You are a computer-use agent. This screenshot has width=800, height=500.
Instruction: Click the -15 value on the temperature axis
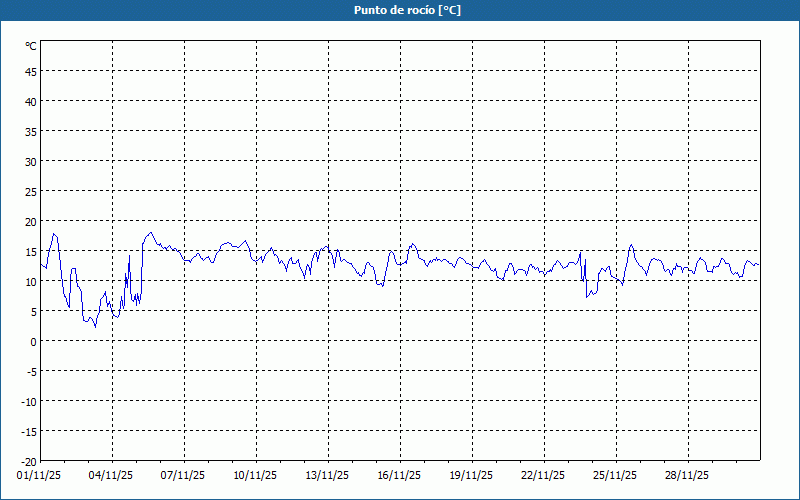tap(29, 432)
